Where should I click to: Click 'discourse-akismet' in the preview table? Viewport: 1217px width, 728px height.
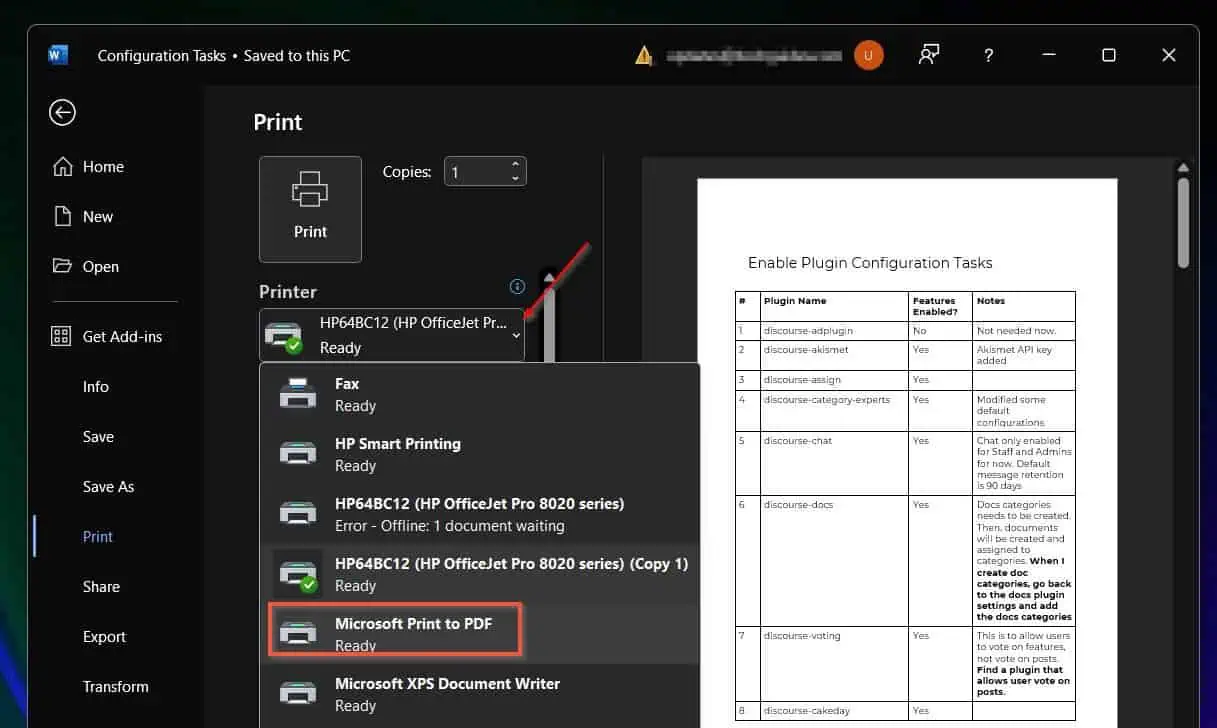(x=806, y=350)
